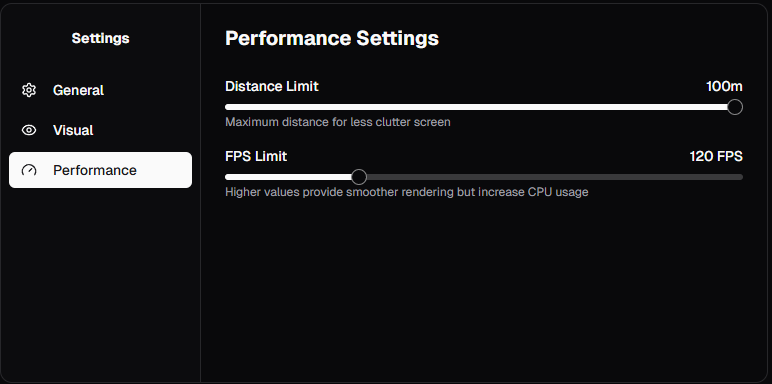Switch to the Visual settings tab
This screenshot has height=384, width=772.
click(100, 130)
